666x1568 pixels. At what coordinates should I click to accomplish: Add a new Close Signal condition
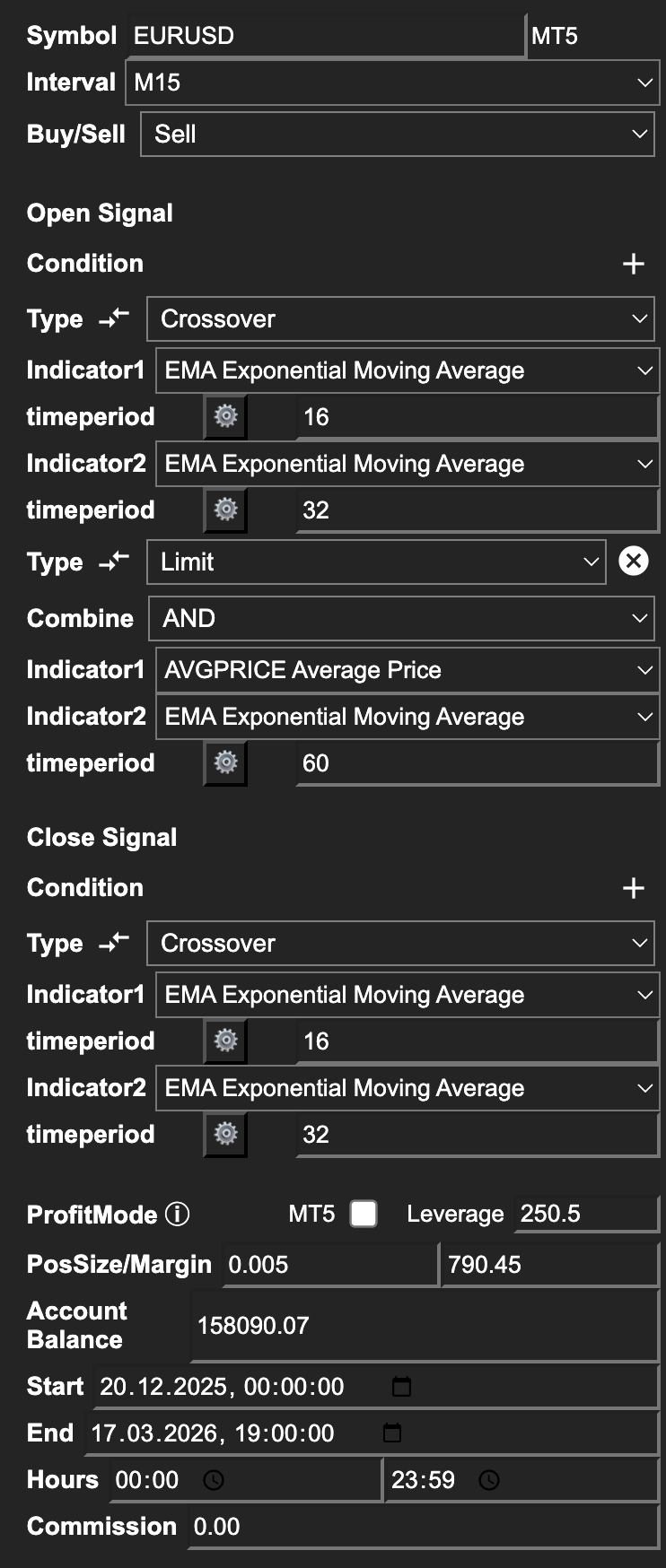[634, 888]
